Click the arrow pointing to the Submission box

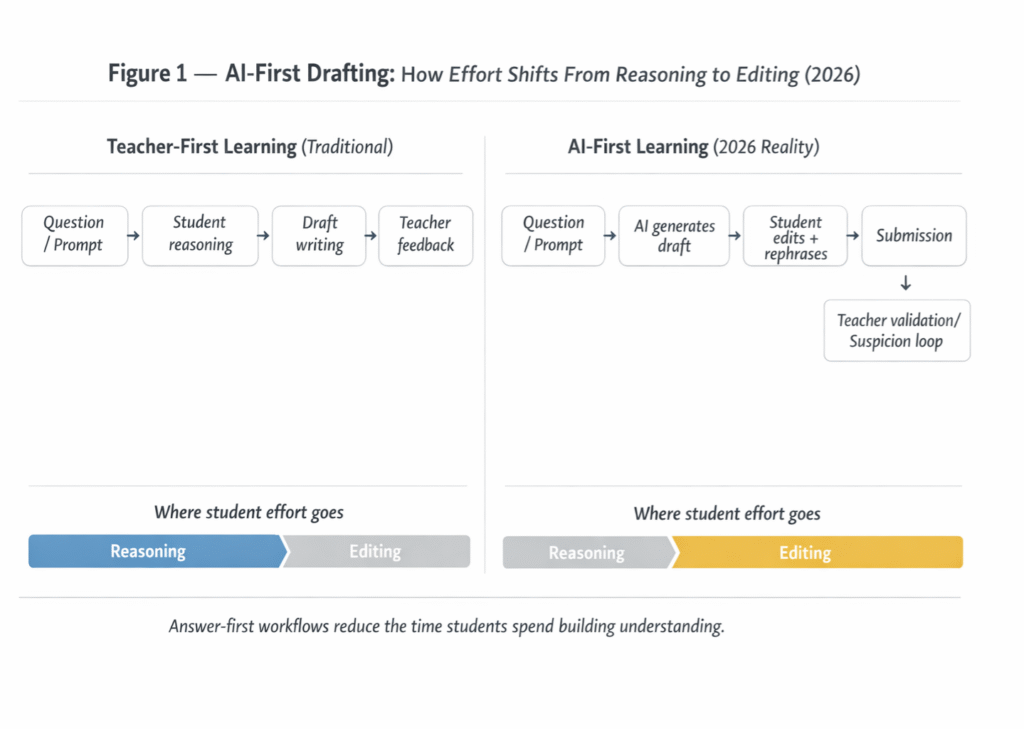853,236
